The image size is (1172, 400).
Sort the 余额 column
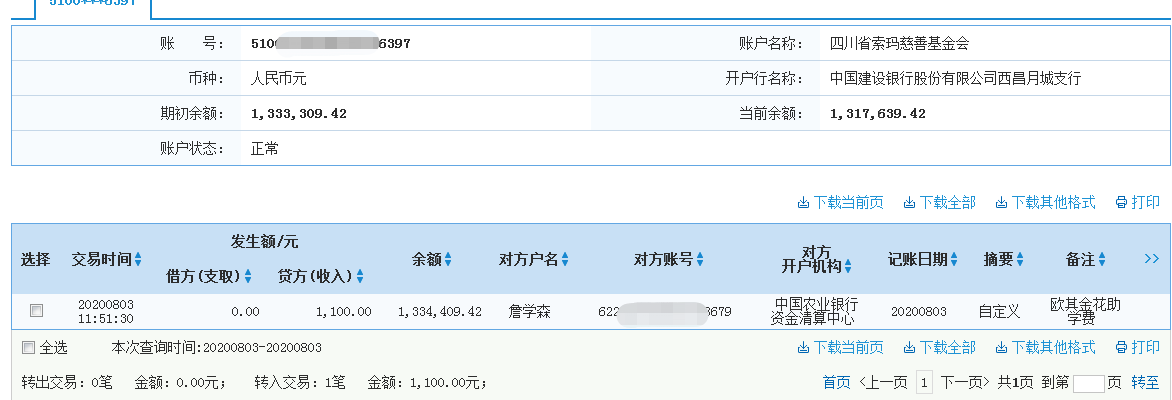click(448, 259)
